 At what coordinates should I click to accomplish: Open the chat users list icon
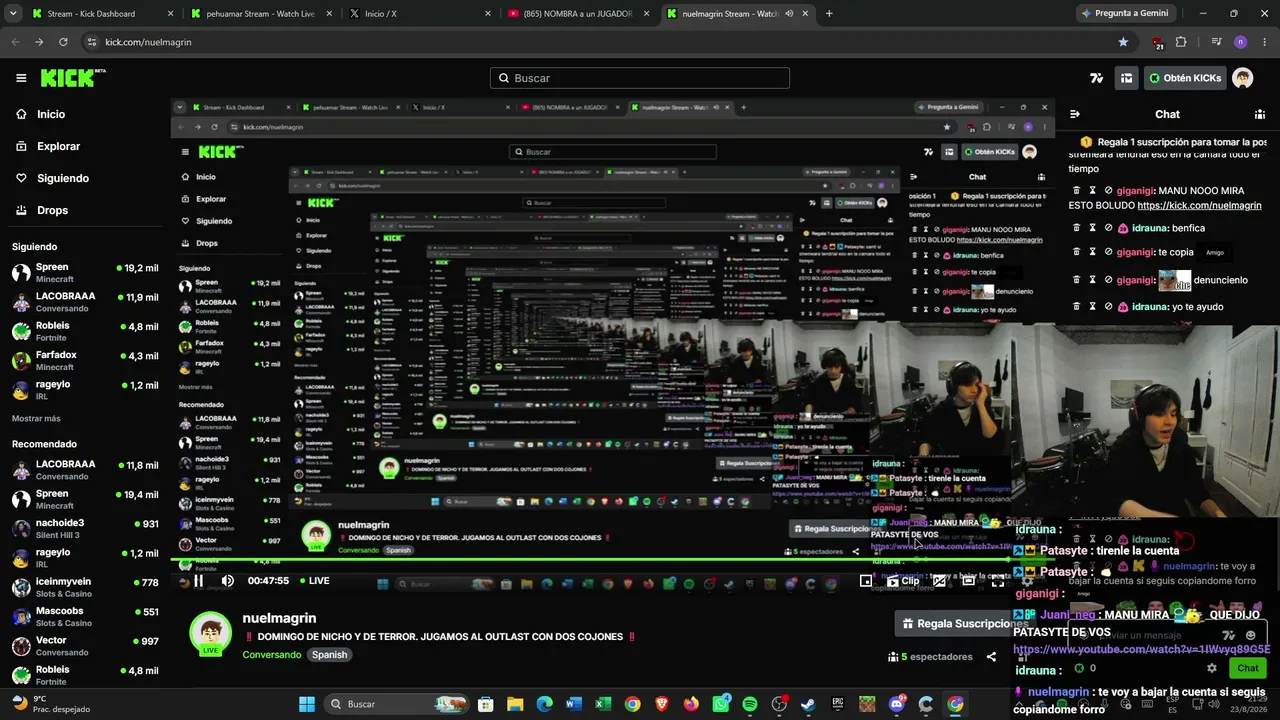[x=1260, y=114]
